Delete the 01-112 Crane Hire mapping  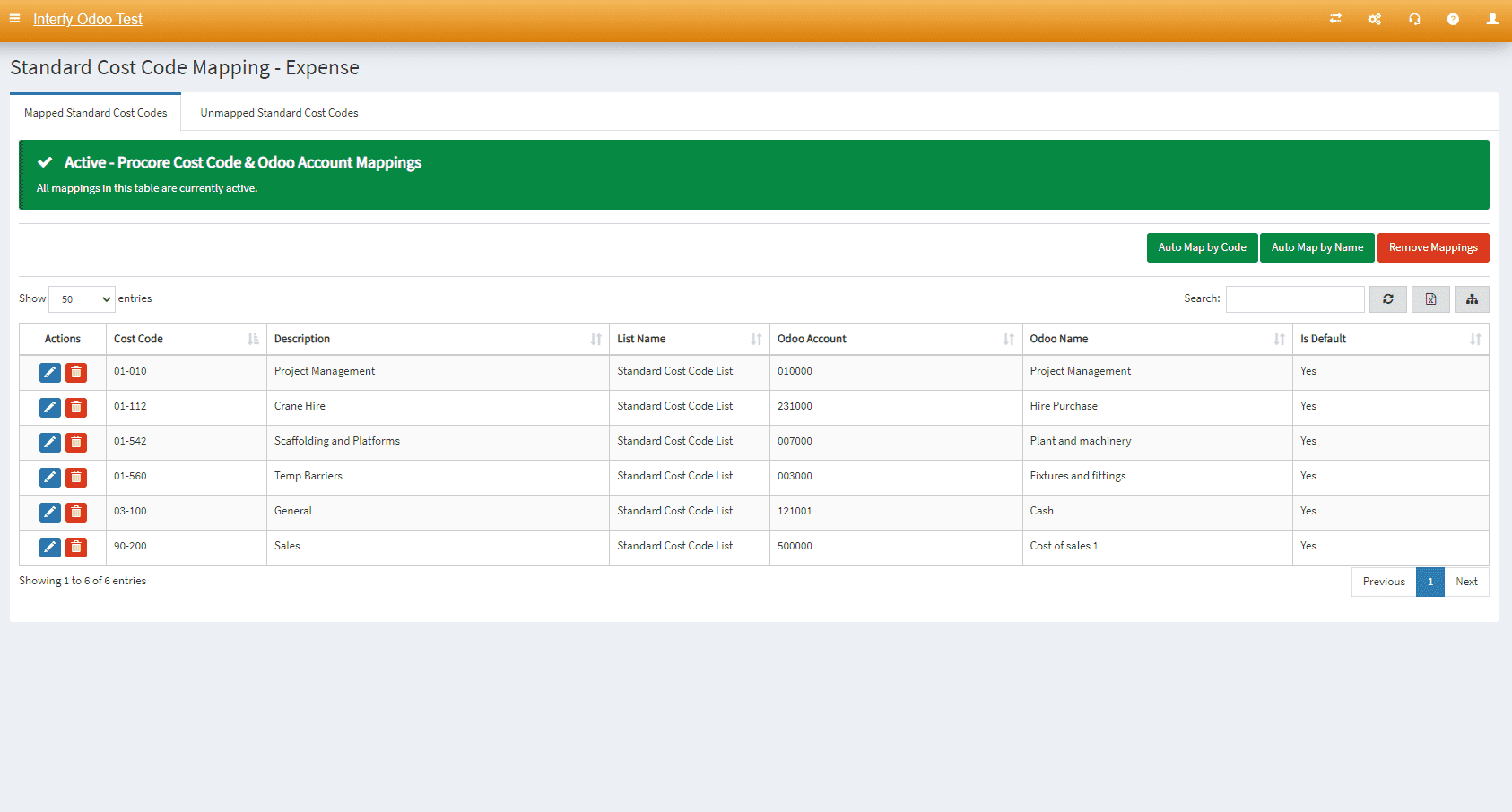tap(76, 408)
